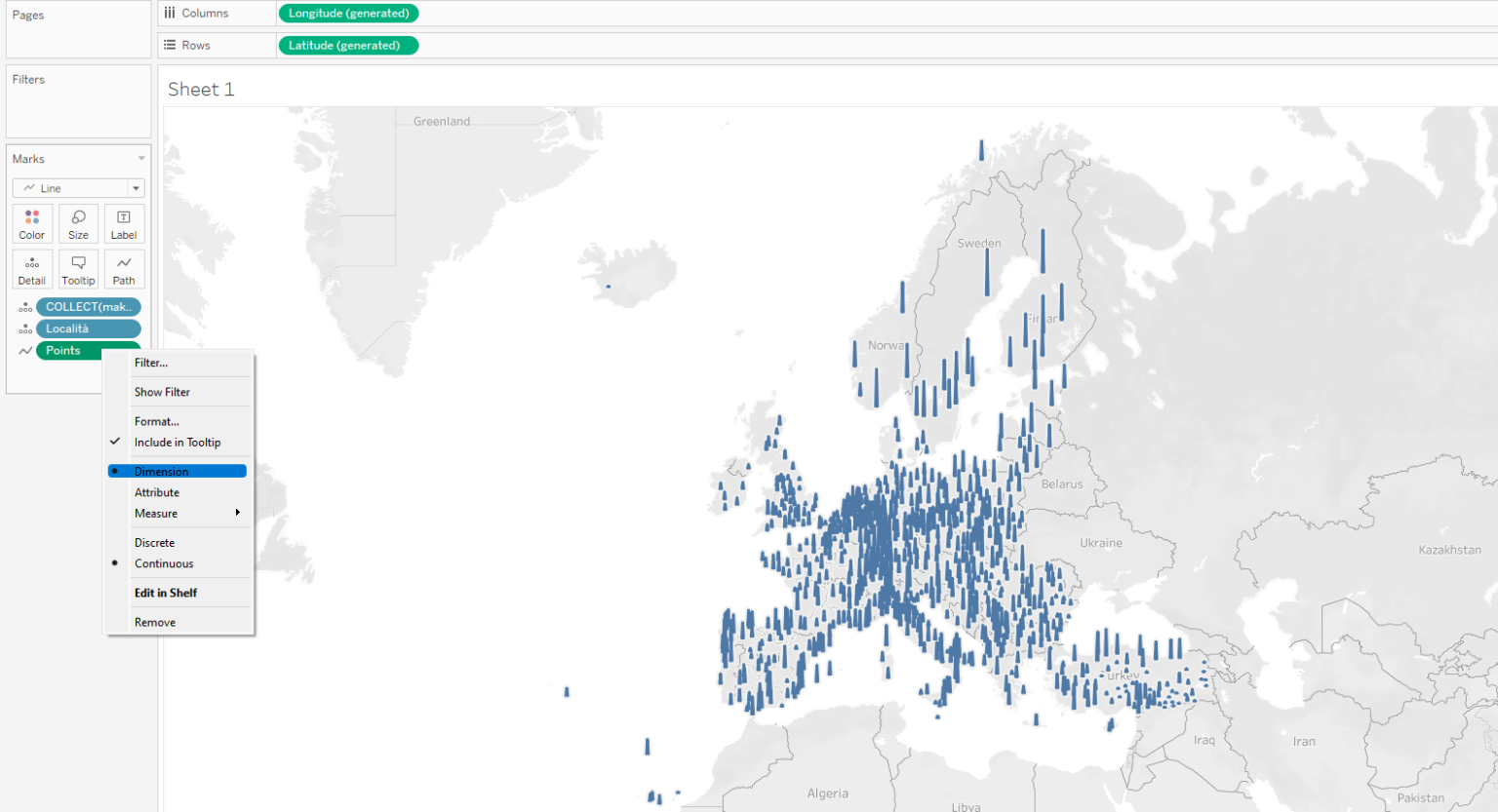This screenshot has height=812, width=1498.
Task: Click the line icon beside Points pill
Action: pos(25,350)
